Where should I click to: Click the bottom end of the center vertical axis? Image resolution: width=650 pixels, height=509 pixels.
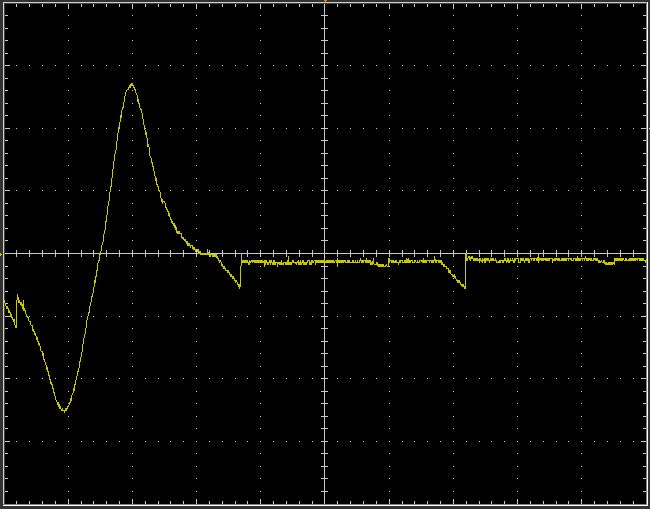tap(325, 503)
